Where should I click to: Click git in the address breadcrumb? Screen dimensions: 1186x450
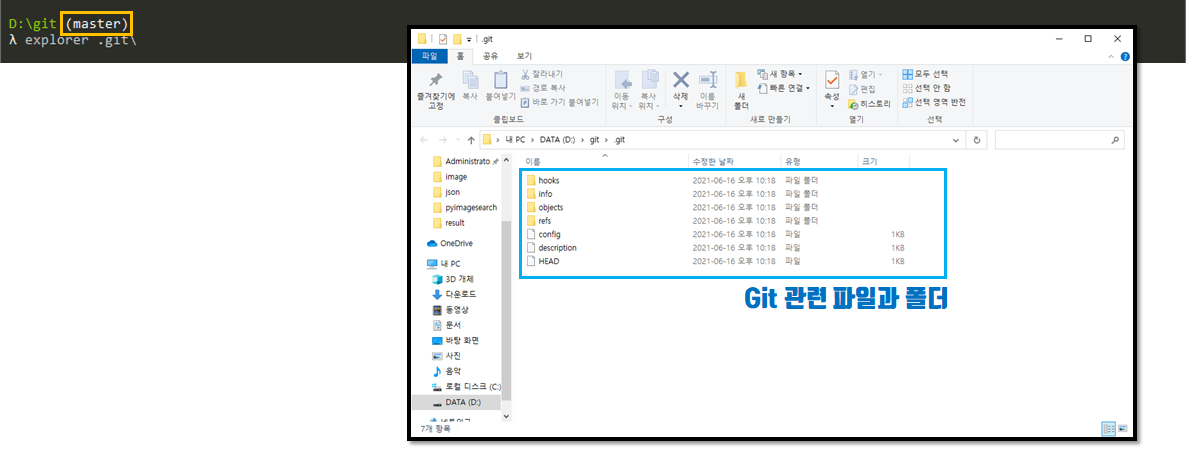pos(595,140)
